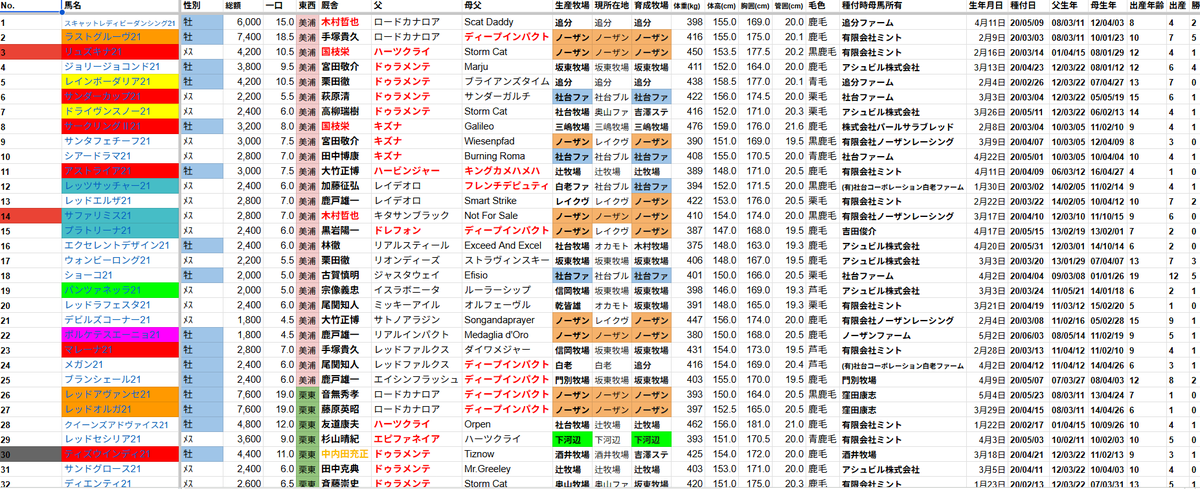The height and width of the screenshot is (489, 1200).
Task: Click the green 下河辺 breeder cell
Action: pos(571,439)
